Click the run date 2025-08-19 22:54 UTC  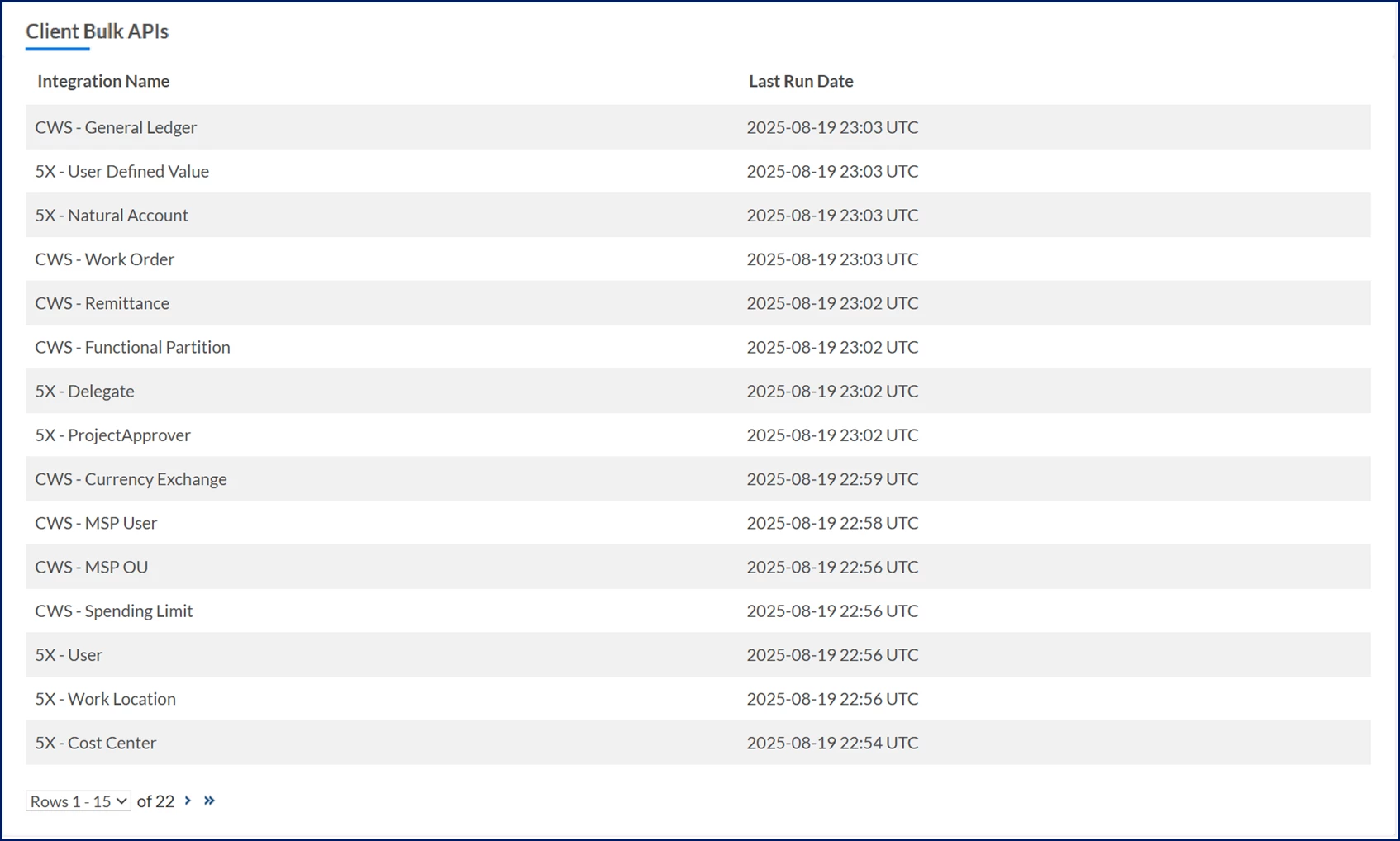pos(832,743)
